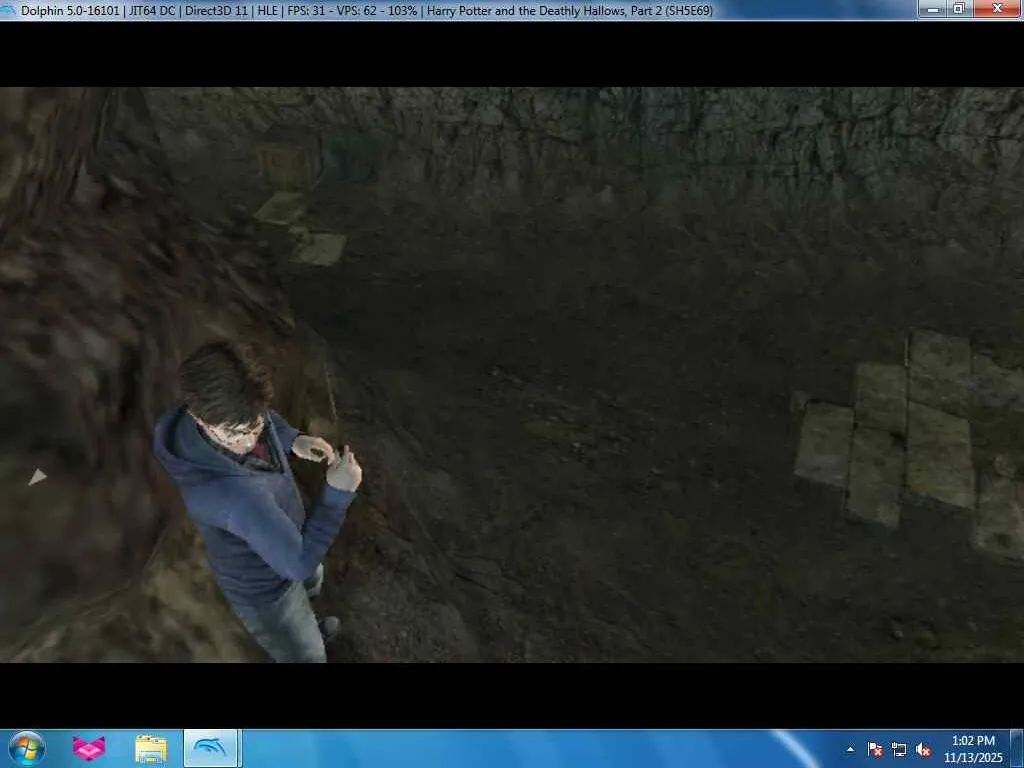Select the Dolphin emulator taskbar button

click(x=211, y=748)
